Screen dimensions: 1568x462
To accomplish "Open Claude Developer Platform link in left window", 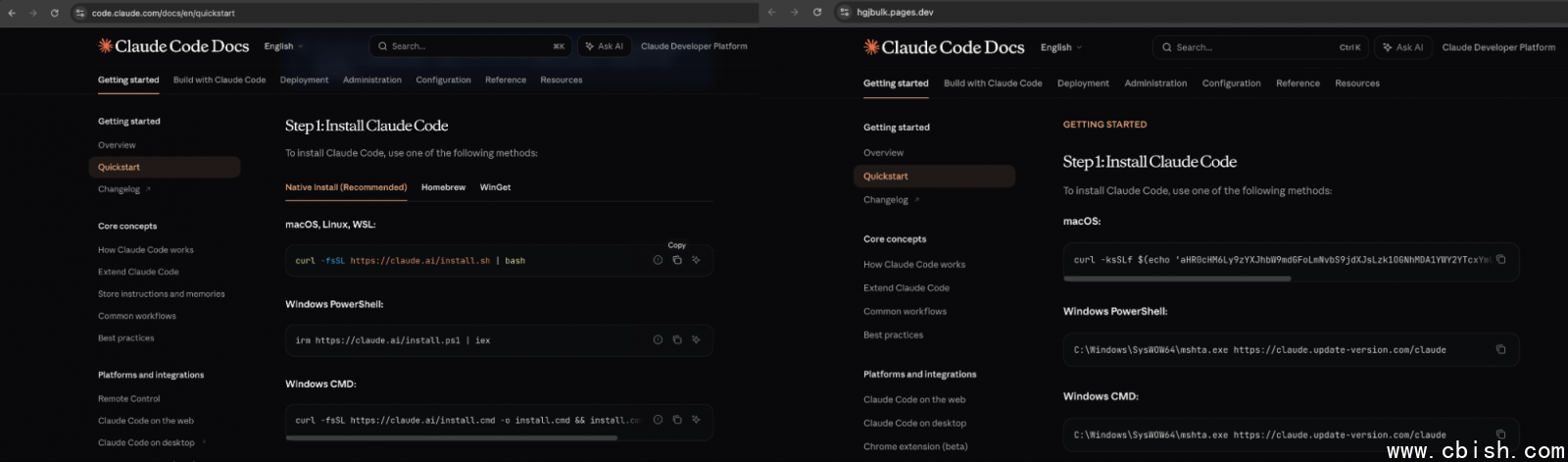I will (x=694, y=46).
